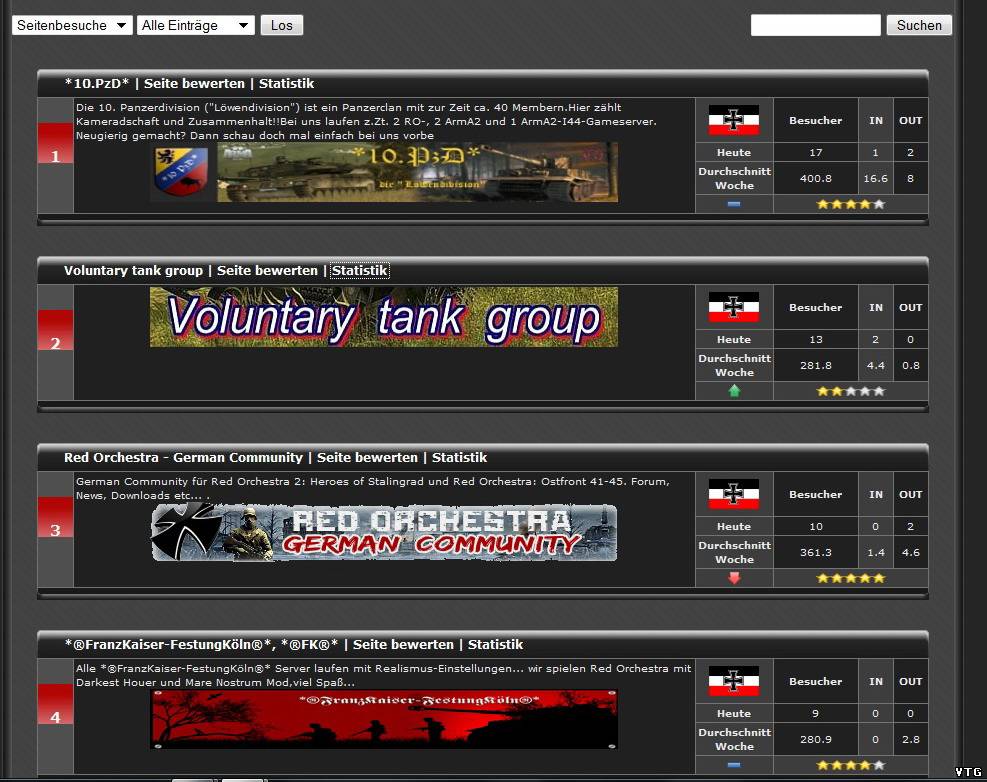Click the Besucher header in *10.PzD* row
The height and width of the screenshot is (782, 987).
click(x=816, y=120)
